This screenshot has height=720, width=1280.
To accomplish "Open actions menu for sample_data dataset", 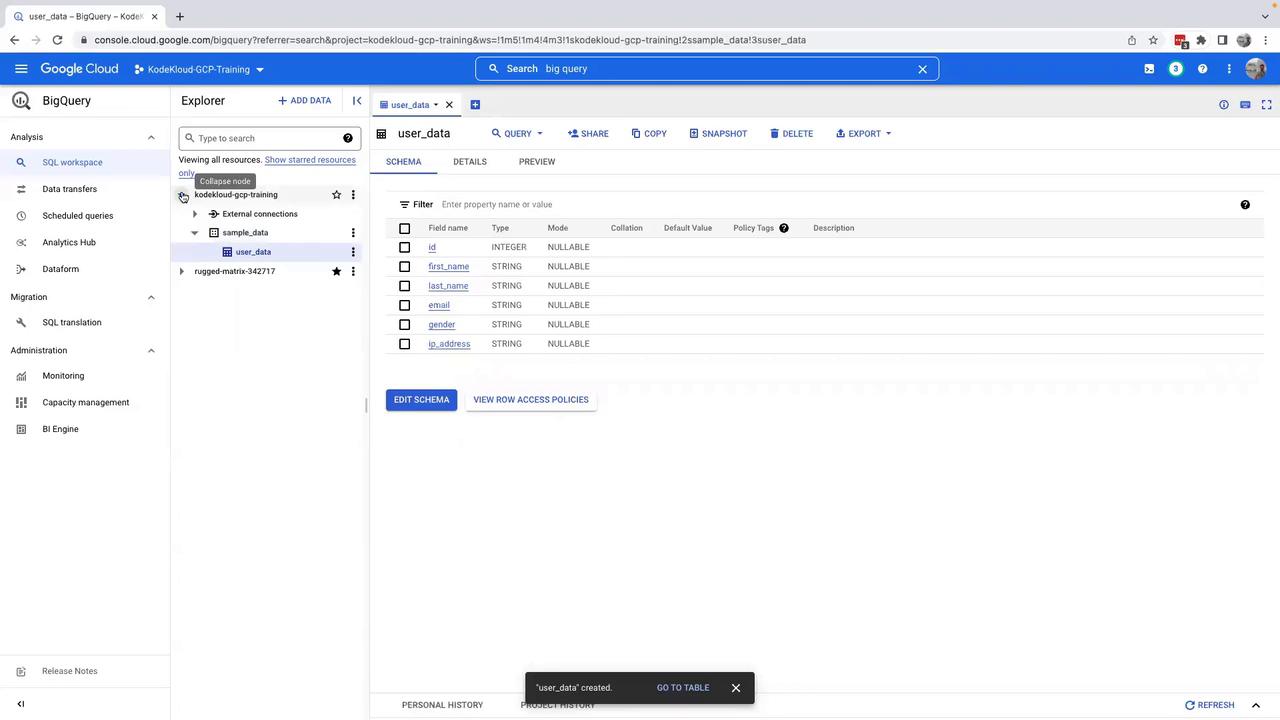I will [x=353, y=233].
